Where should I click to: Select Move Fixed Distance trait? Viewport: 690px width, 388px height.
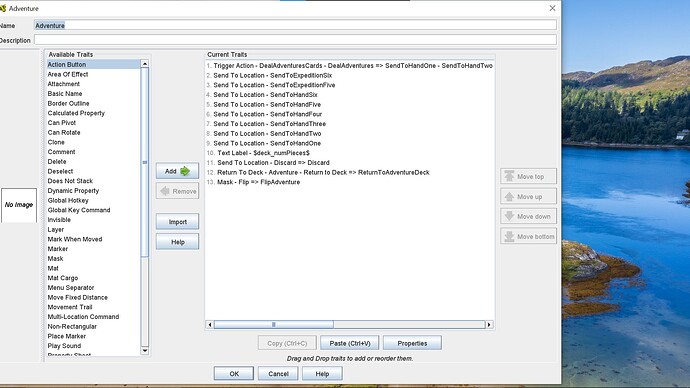pyautogui.click(x=93, y=297)
